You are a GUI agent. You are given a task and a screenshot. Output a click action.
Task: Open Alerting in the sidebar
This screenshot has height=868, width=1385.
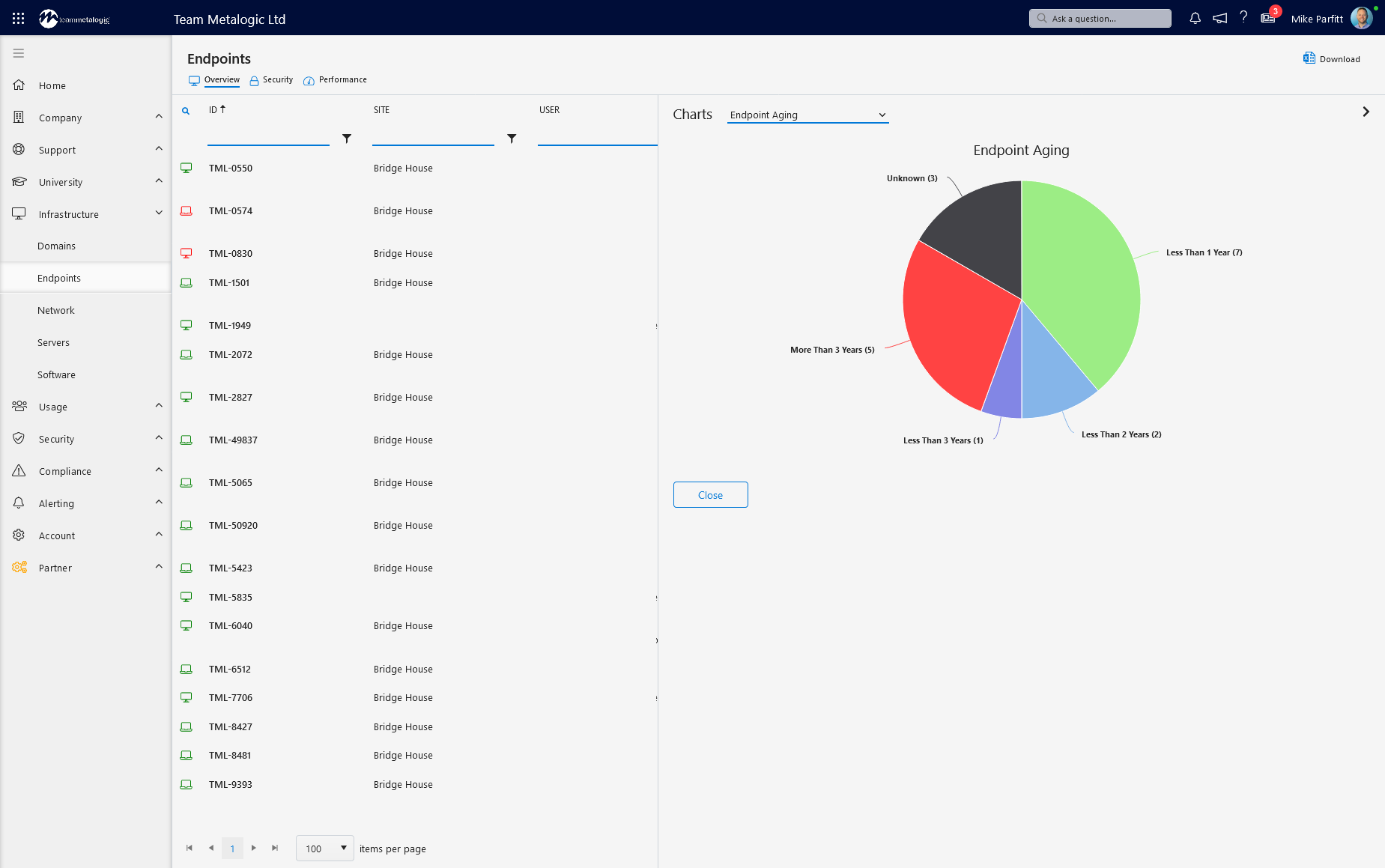coord(57,504)
